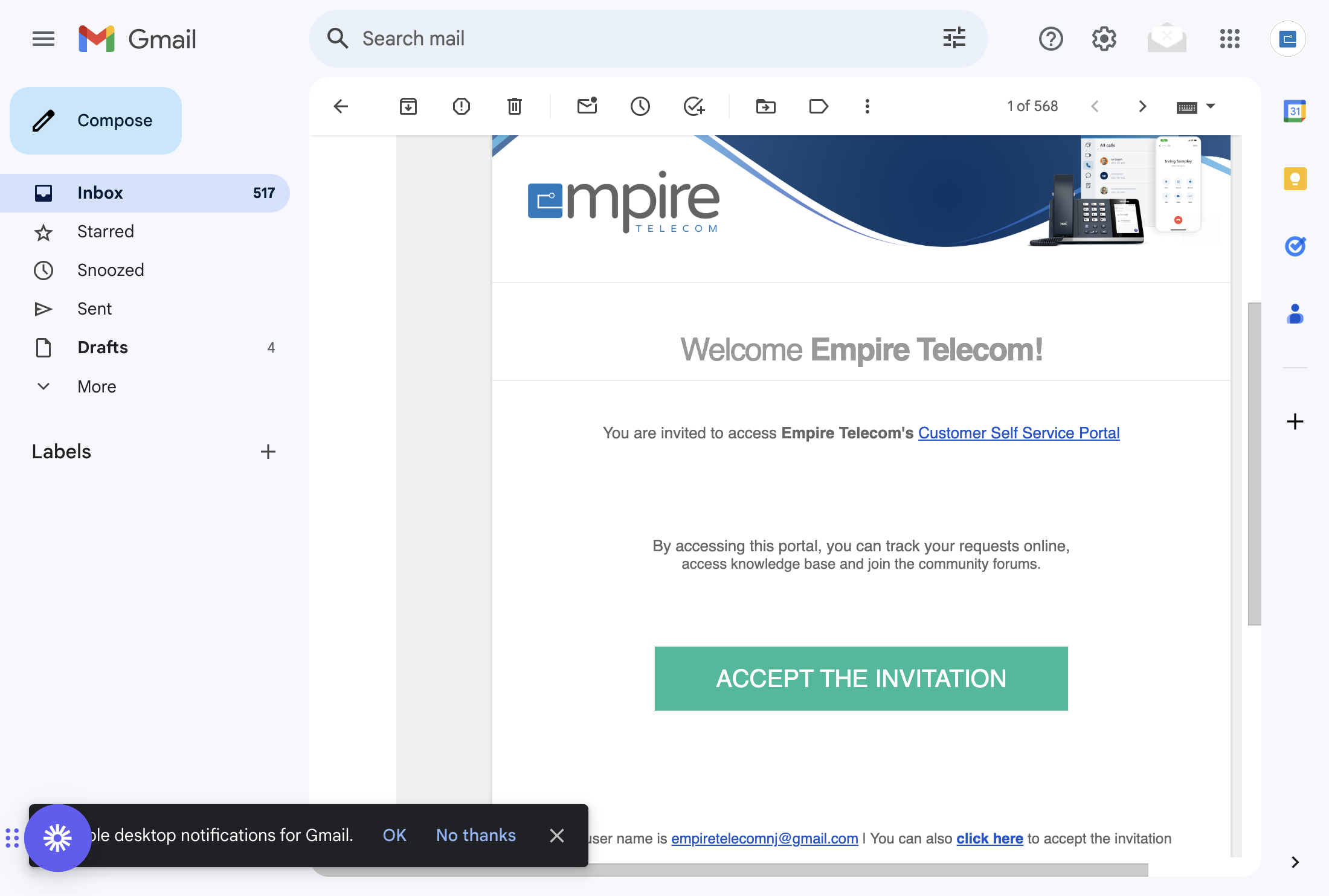Go back to inbox with arrow
Image resolution: width=1329 pixels, height=896 pixels.
[x=341, y=106]
